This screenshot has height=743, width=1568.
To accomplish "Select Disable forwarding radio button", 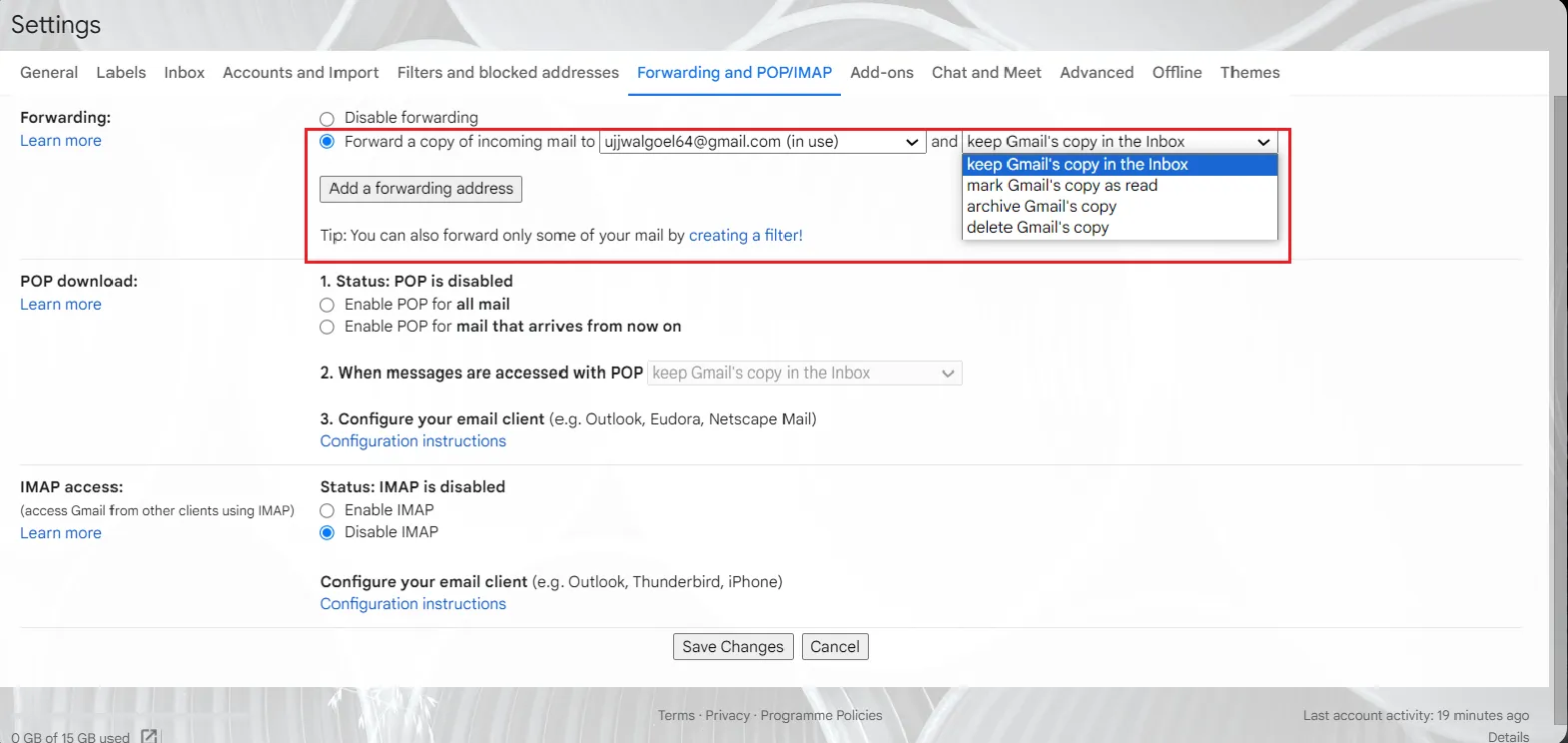I will [327, 119].
